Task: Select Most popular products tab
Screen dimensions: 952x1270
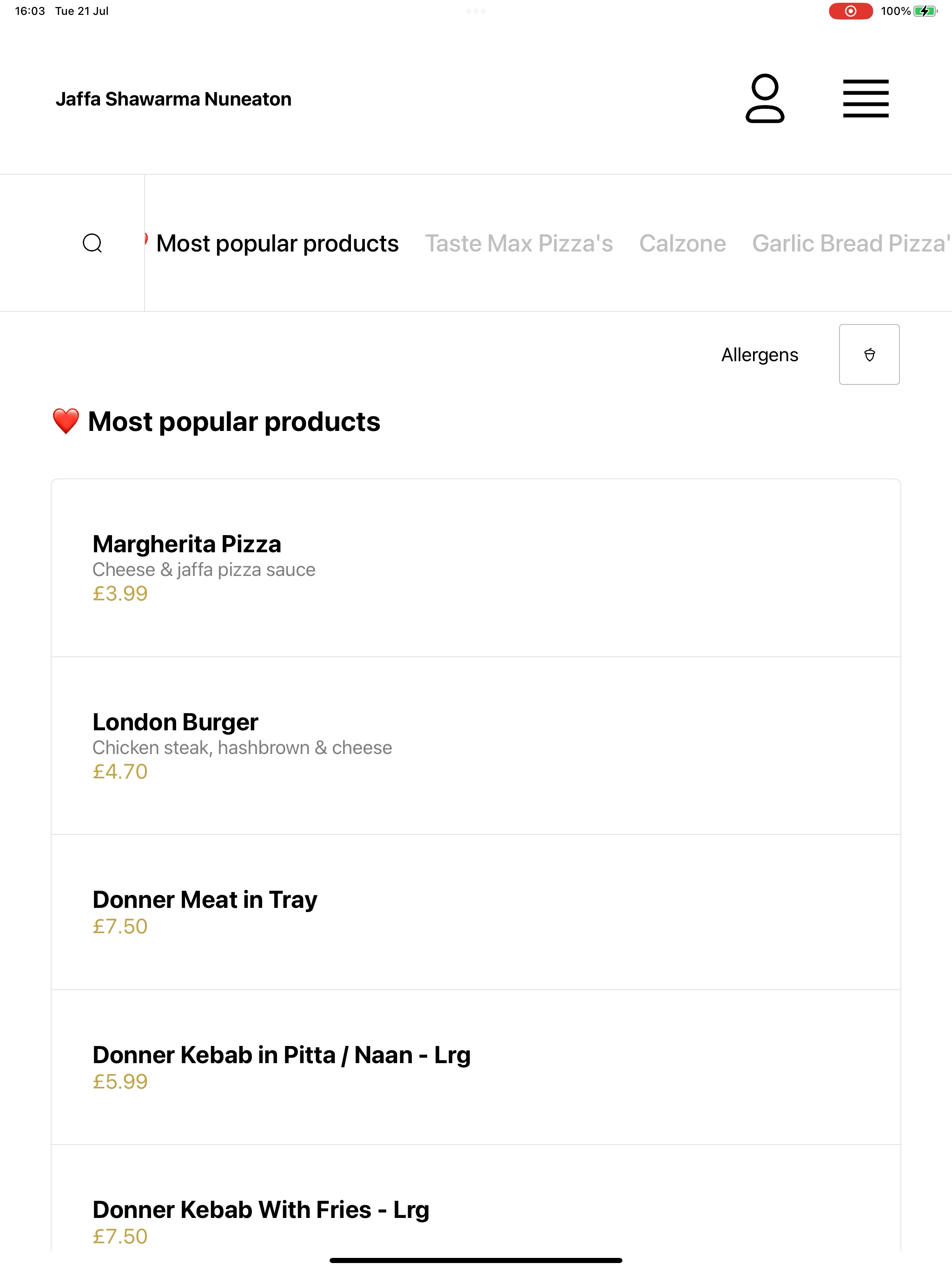Action: pos(278,244)
